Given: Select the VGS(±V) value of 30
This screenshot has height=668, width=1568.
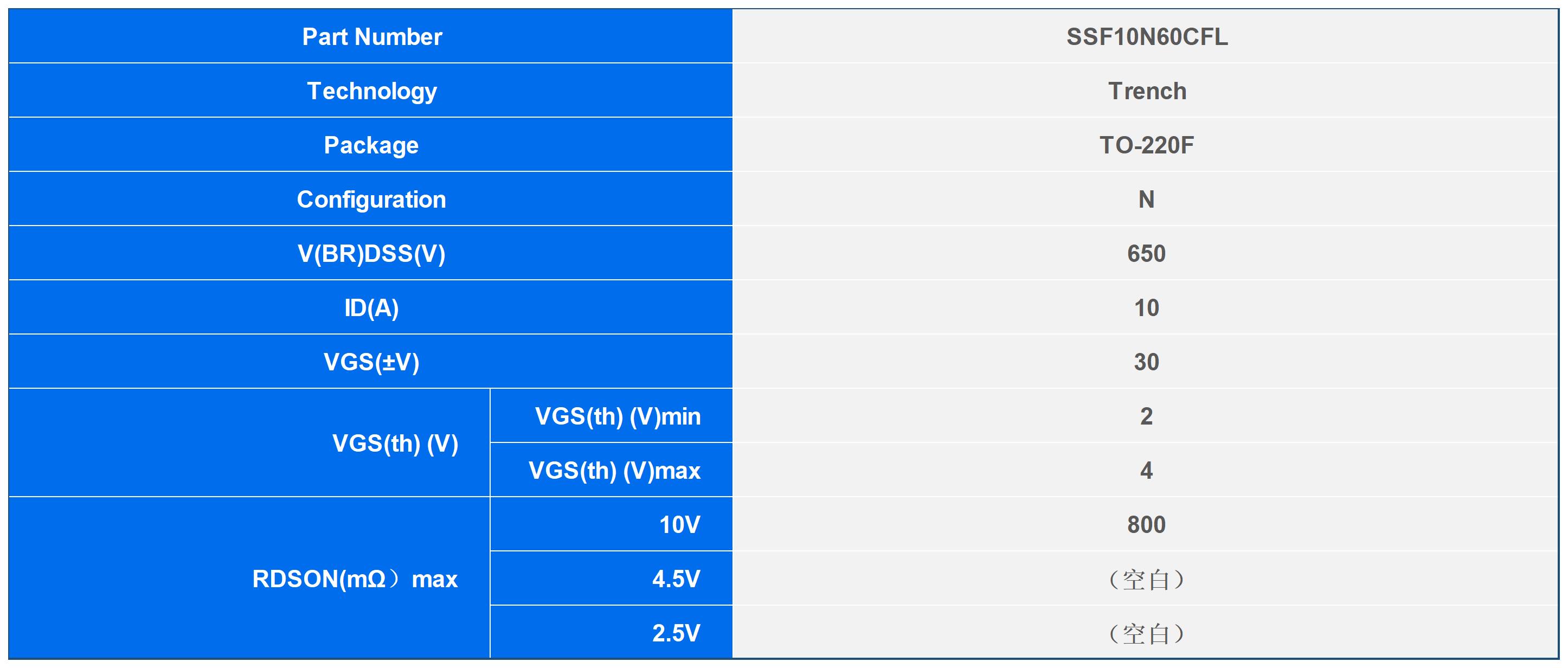Looking at the screenshot, I should point(1146,362).
